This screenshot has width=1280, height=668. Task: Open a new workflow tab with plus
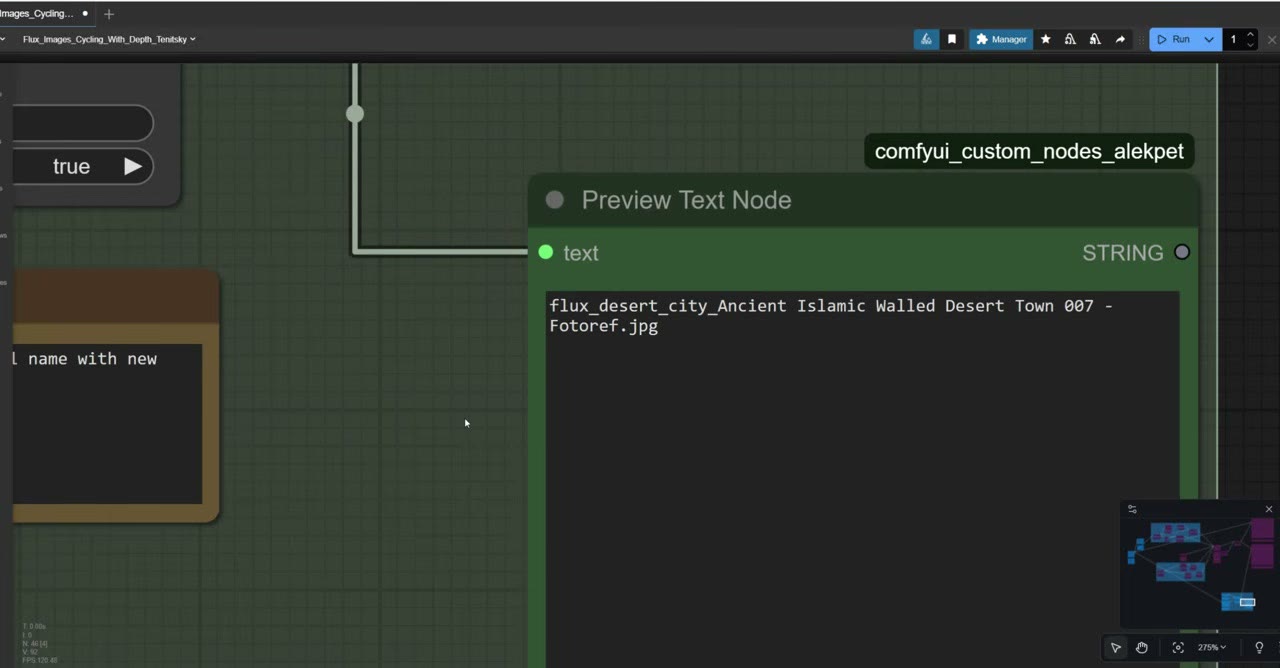pyautogui.click(x=109, y=13)
